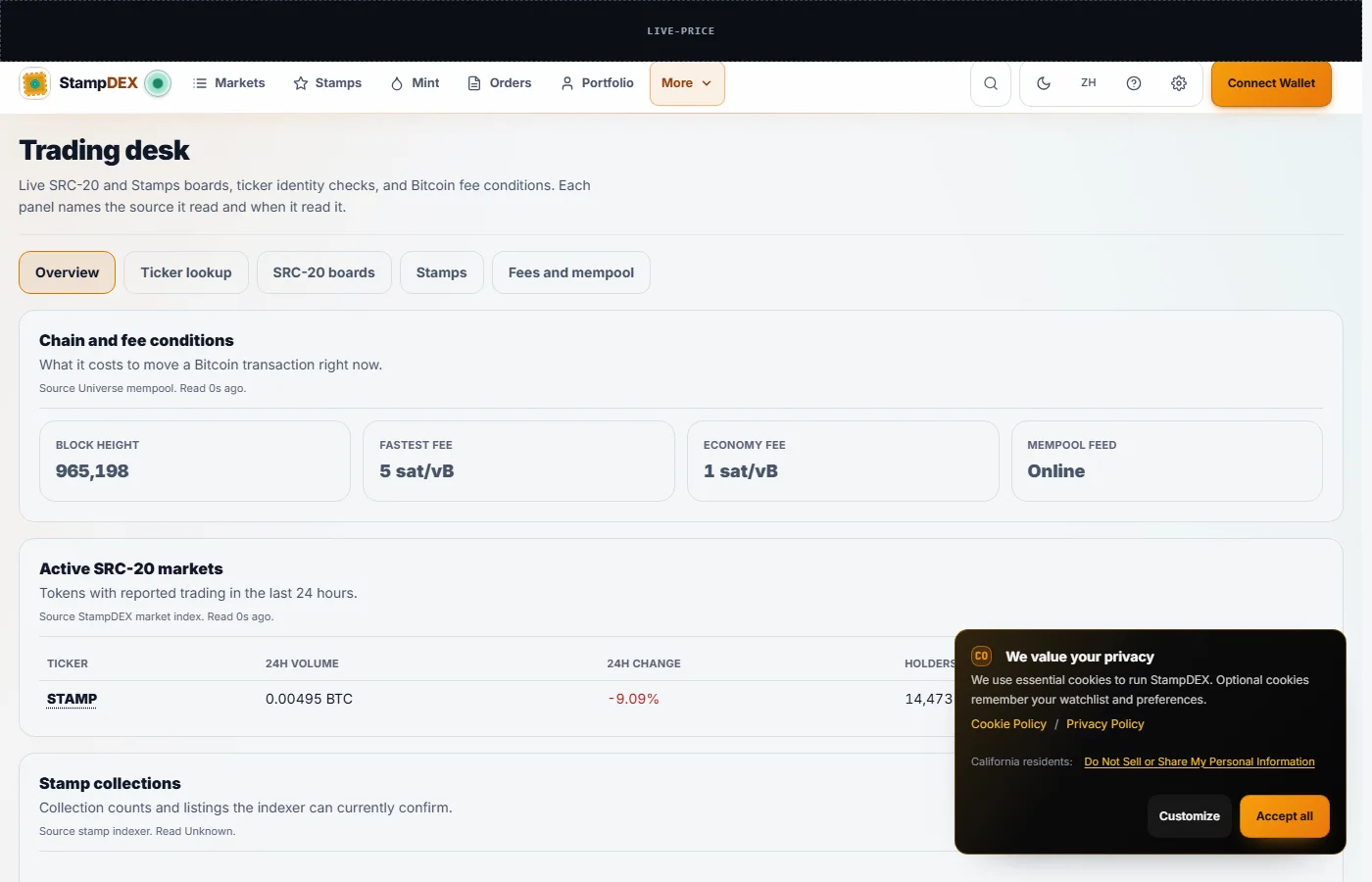The image size is (1372, 882).
Task: Click the green live status indicator icon
Action: click(x=158, y=83)
